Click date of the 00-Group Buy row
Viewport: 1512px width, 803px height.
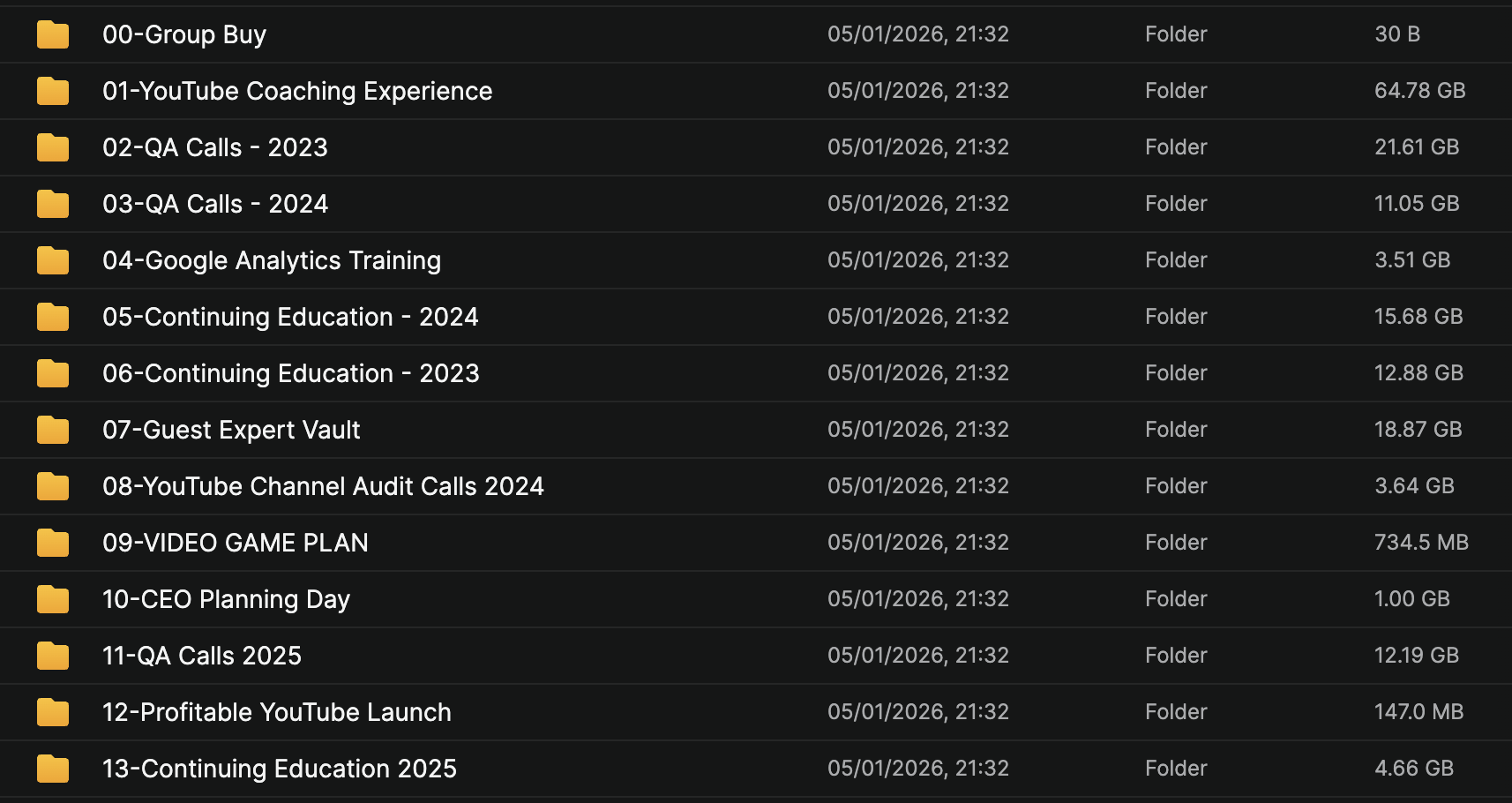pos(917,34)
